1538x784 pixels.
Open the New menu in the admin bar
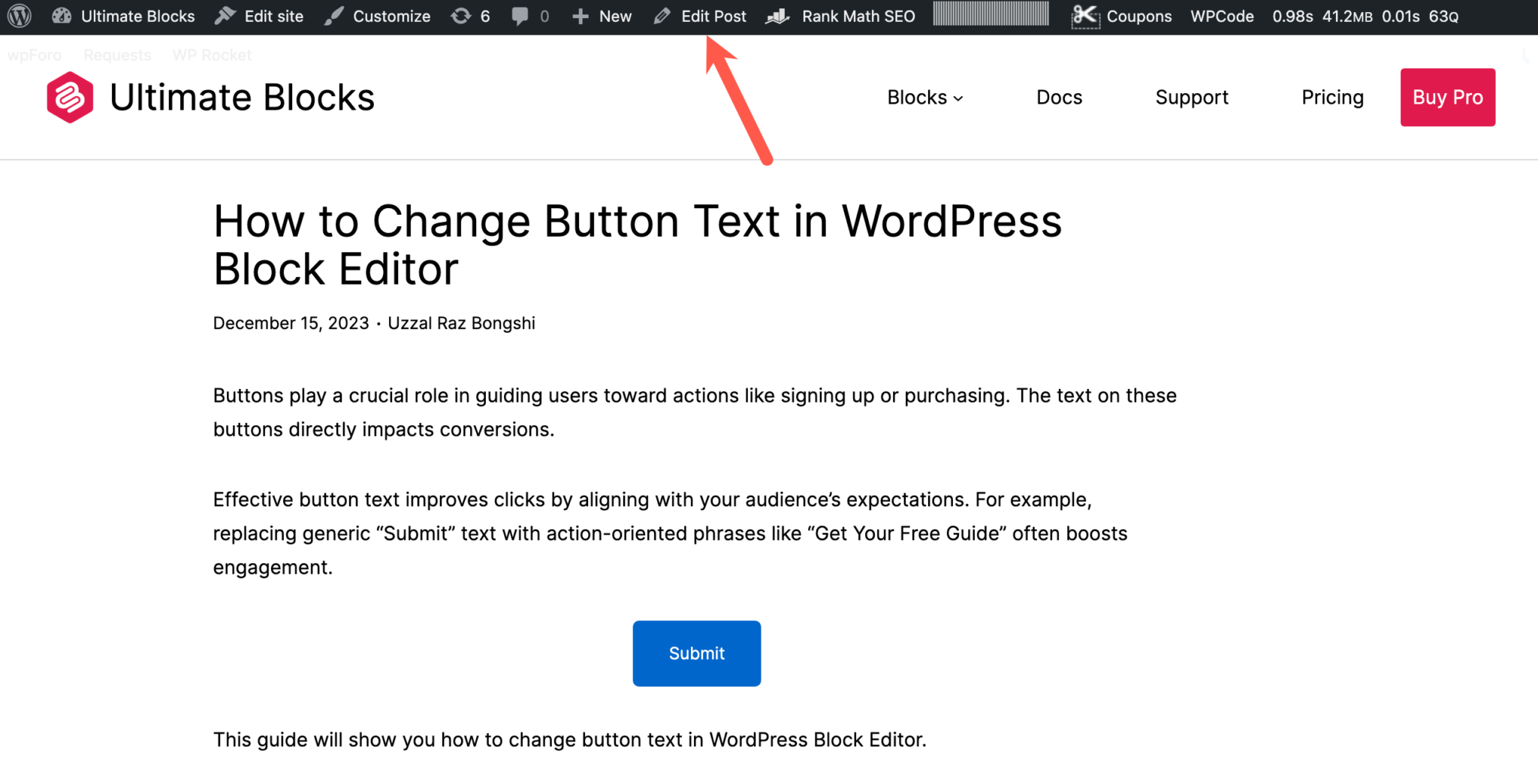pyautogui.click(x=601, y=16)
